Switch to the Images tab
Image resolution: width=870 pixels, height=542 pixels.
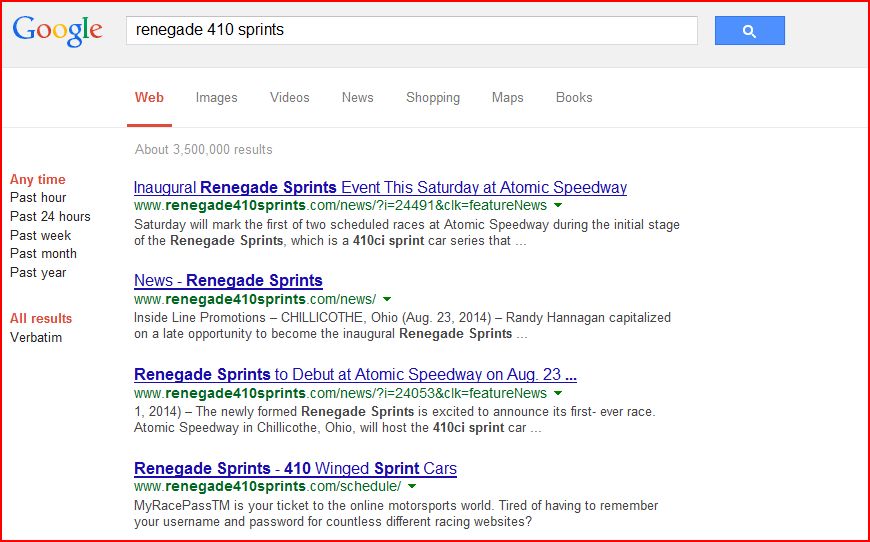point(216,98)
